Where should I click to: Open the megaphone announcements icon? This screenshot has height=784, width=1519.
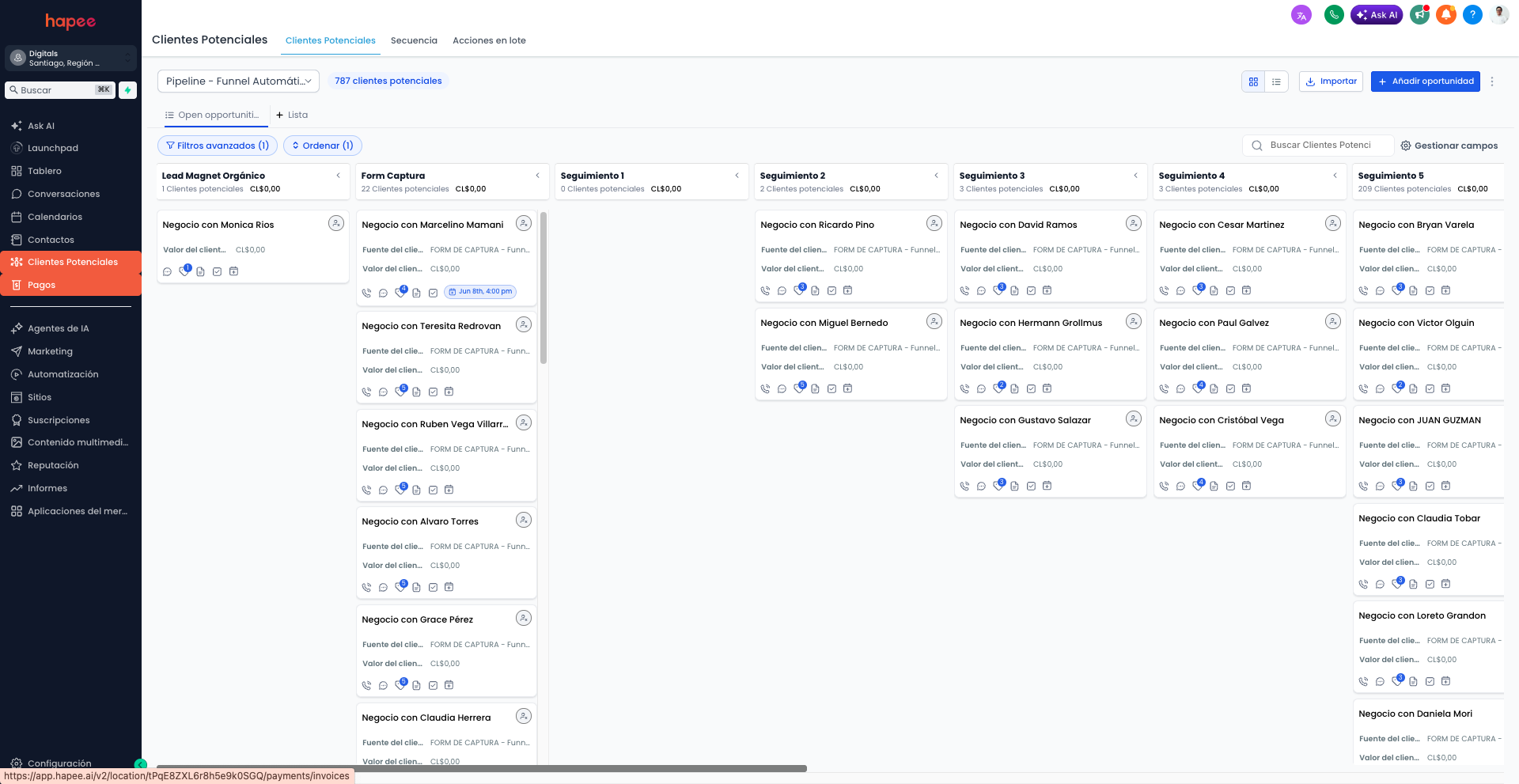tap(1420, 15)
